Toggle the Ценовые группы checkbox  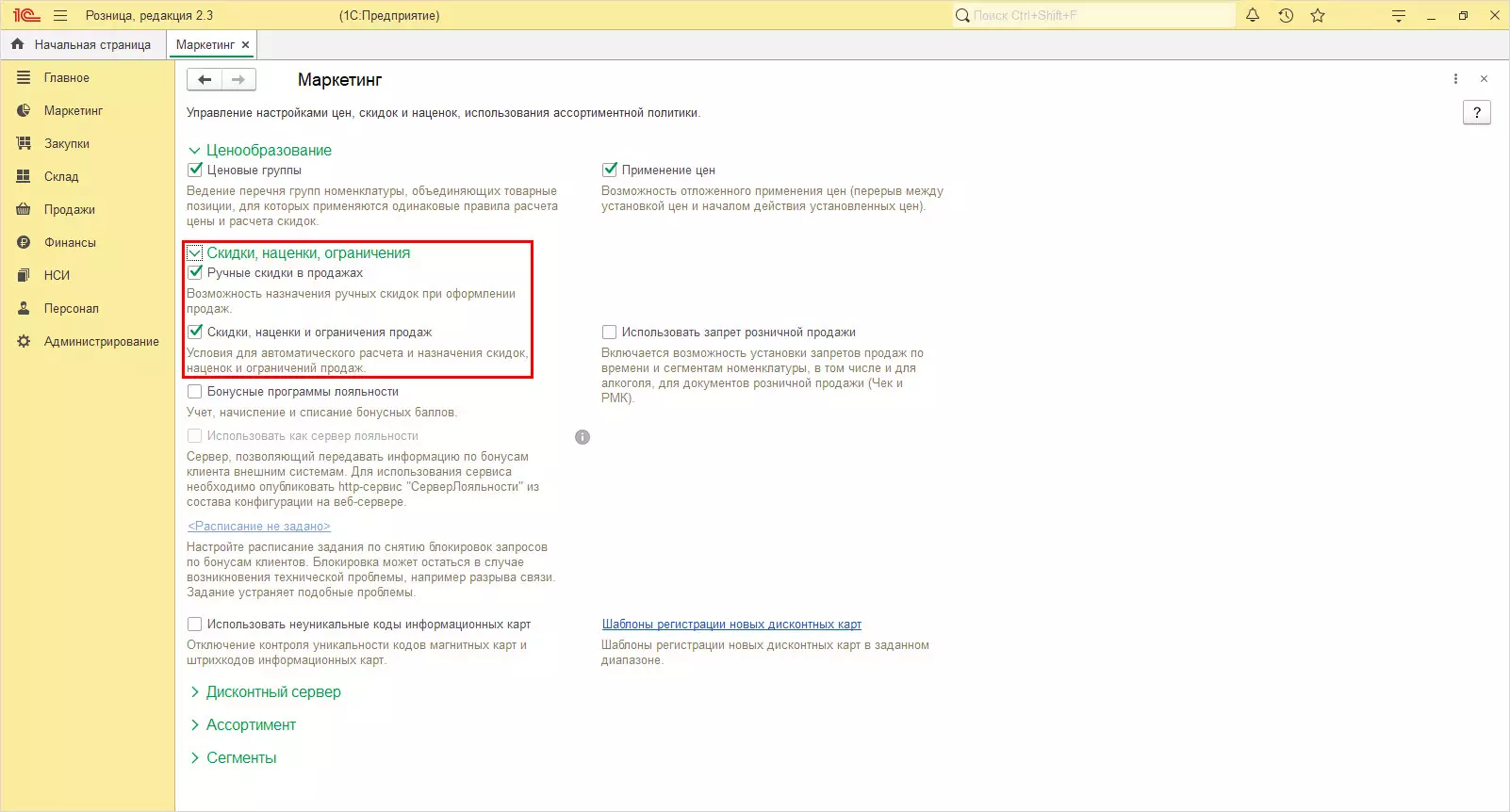point(195,171)
